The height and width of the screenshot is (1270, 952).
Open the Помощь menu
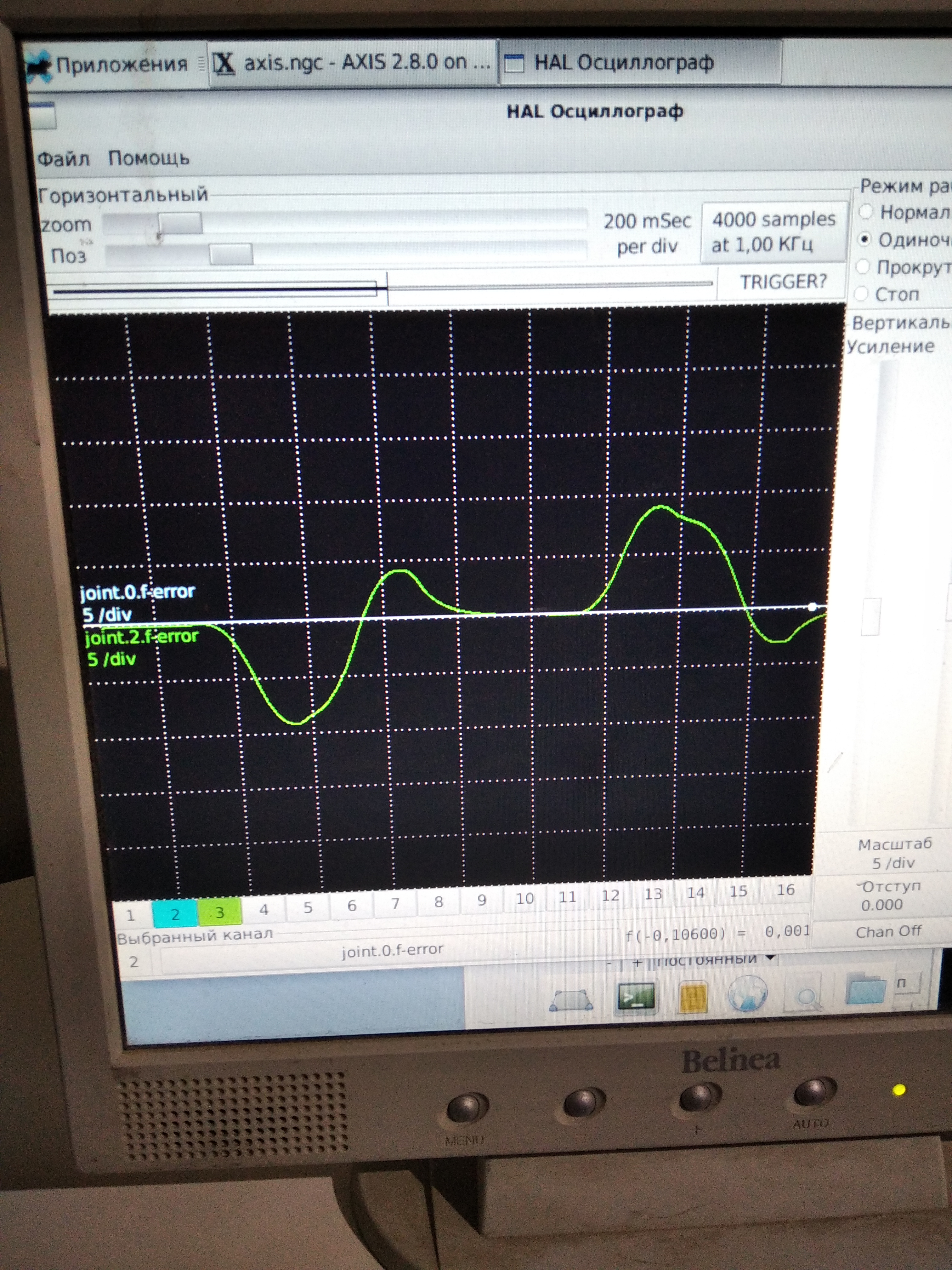pyautogui.click(x=149, y=158)
